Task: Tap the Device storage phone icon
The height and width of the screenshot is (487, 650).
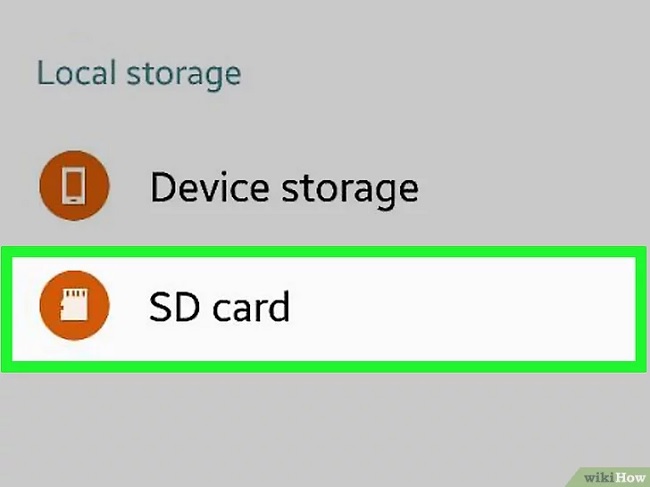Action: 75,185
